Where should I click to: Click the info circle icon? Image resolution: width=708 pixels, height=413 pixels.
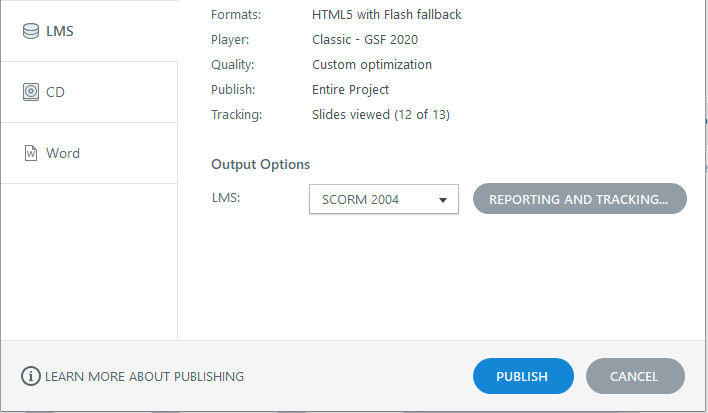[x=31, y=376]
